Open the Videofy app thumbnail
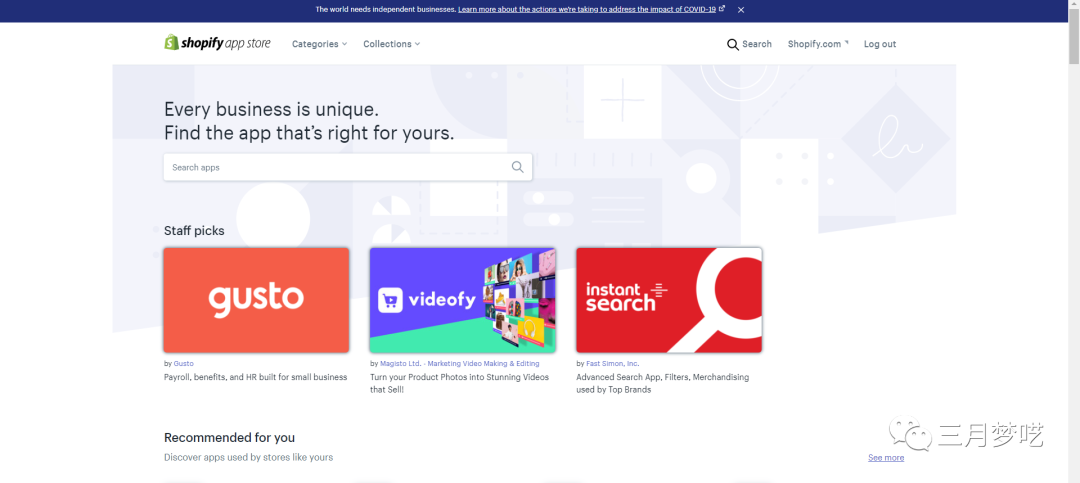 [462, 300]
